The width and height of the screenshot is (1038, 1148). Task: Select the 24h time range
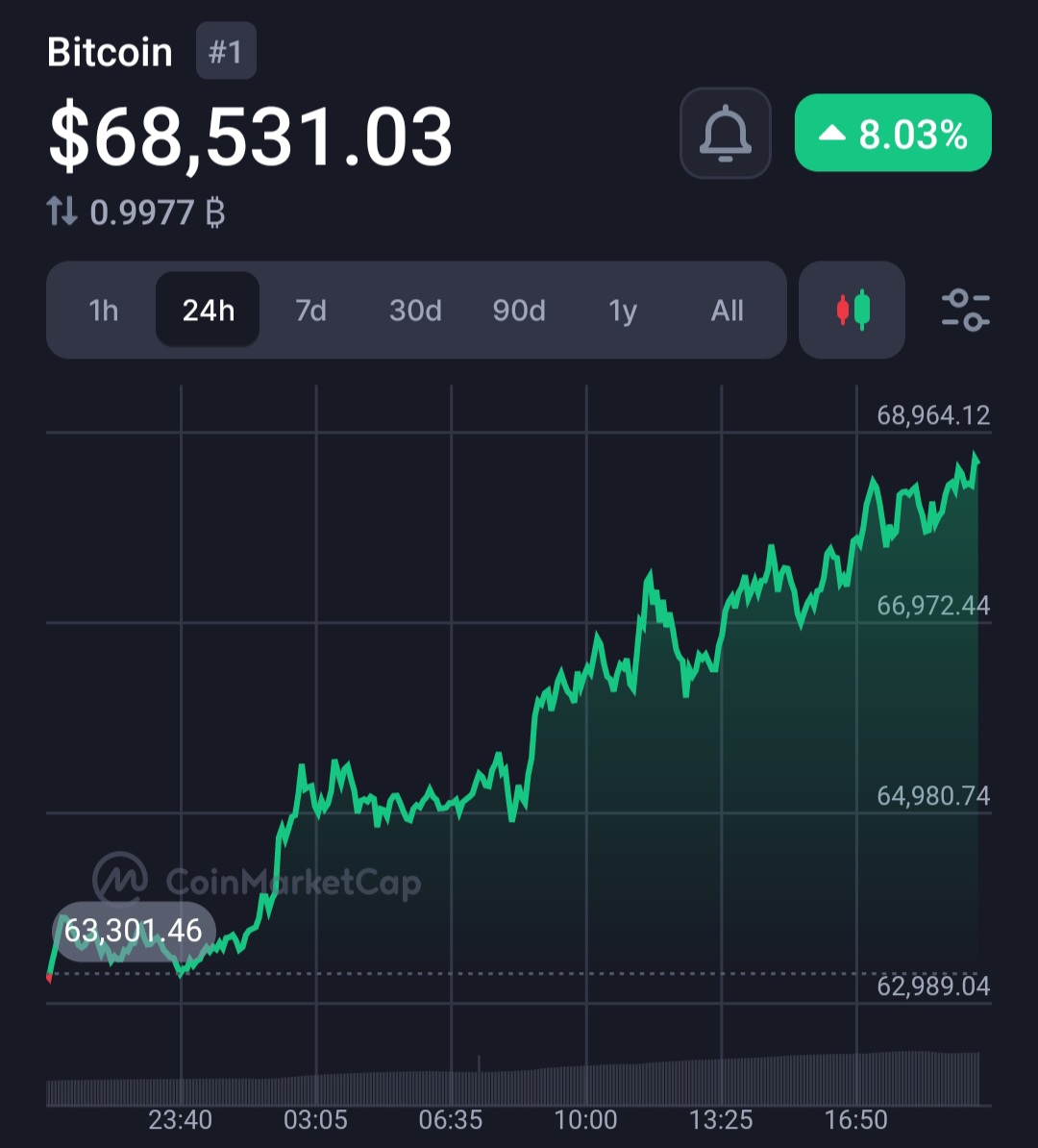coord(208,310)
